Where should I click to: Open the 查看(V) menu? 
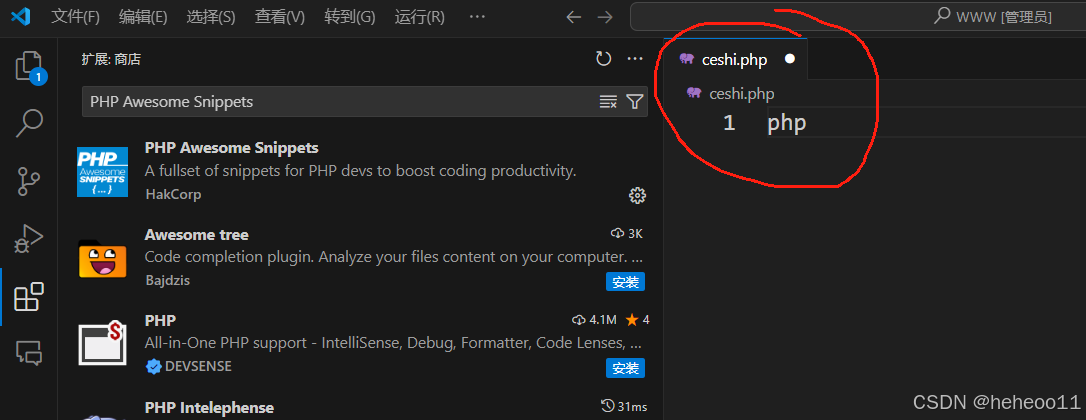click(x=280, y=17)
